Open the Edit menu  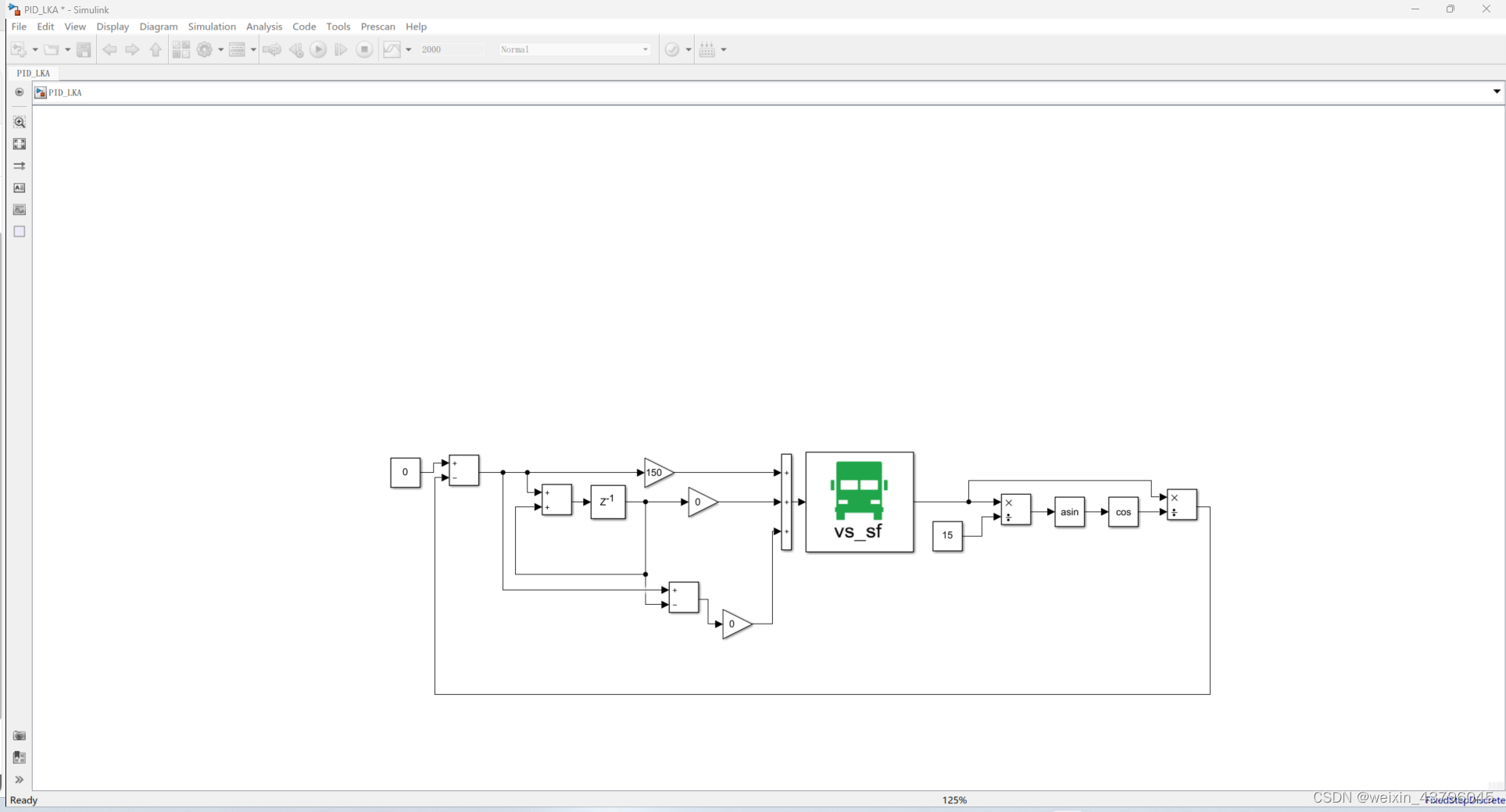click(x=45, y=27)
